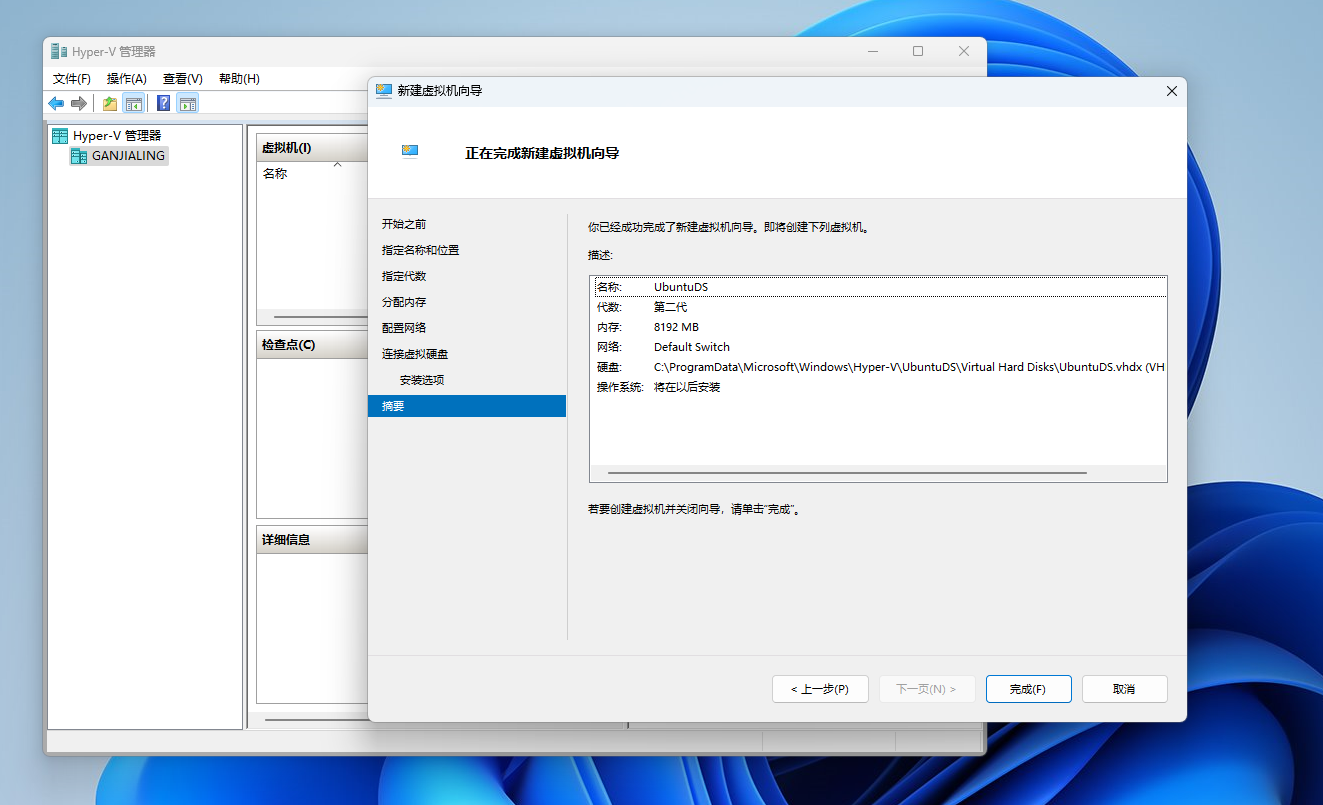The image size is (1323, 805).
Task: Open the 查看(V) menu
Action: coord(183,79)
